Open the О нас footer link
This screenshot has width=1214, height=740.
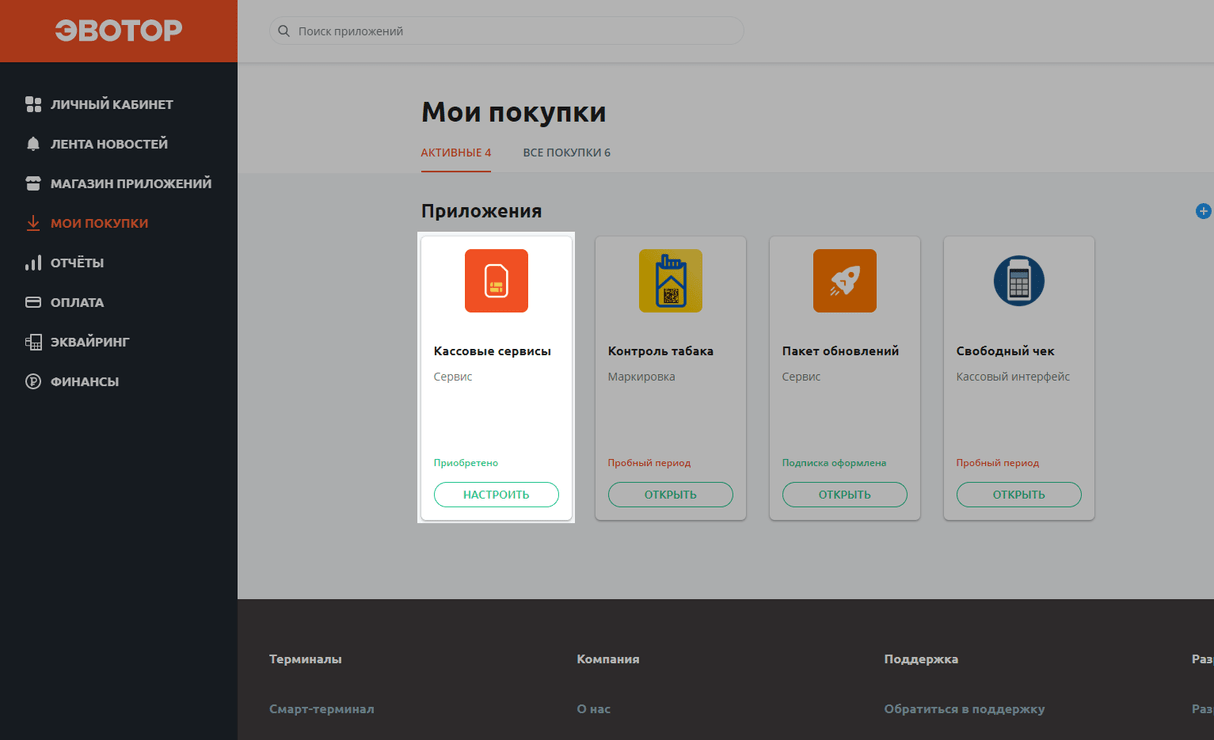594,709
